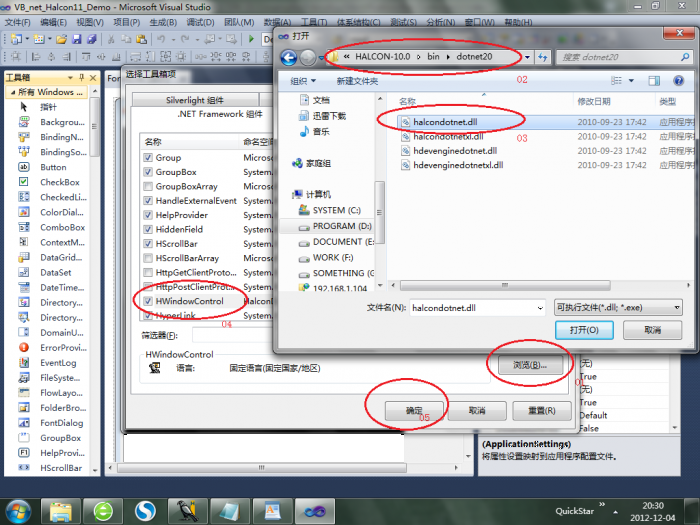
Task: Toggle the GroupBoxArray checkbox
Action: point(148,186)
